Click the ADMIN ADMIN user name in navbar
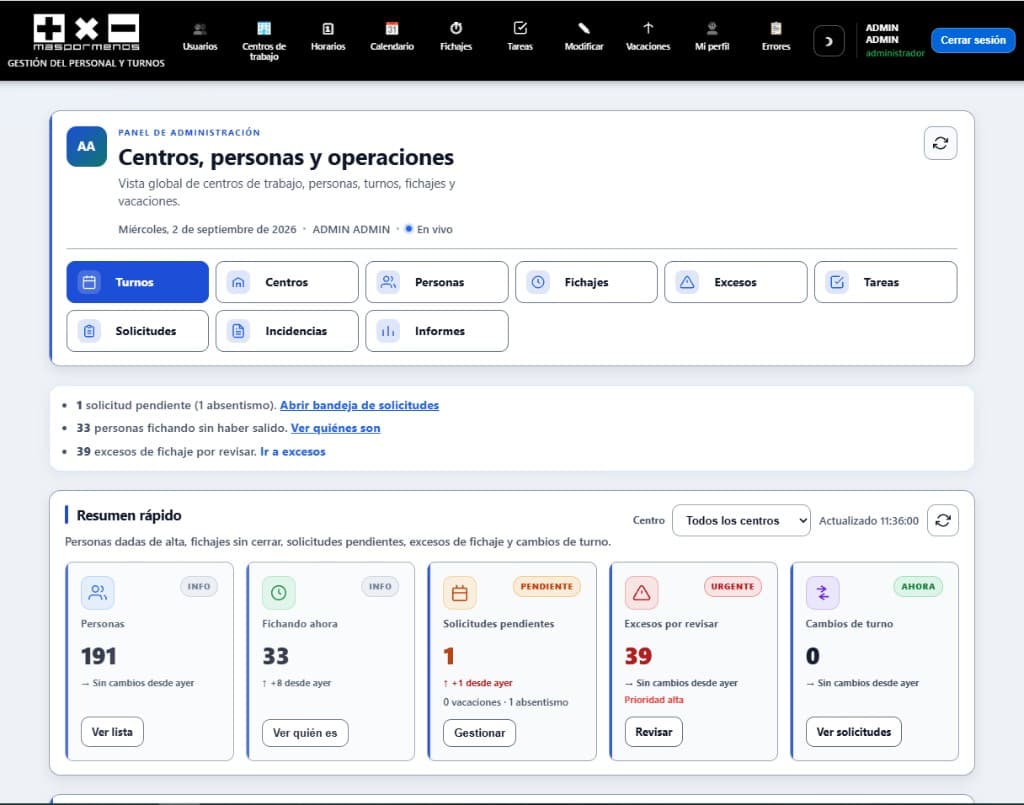The image size is (1024, 805). coord(882,33)
